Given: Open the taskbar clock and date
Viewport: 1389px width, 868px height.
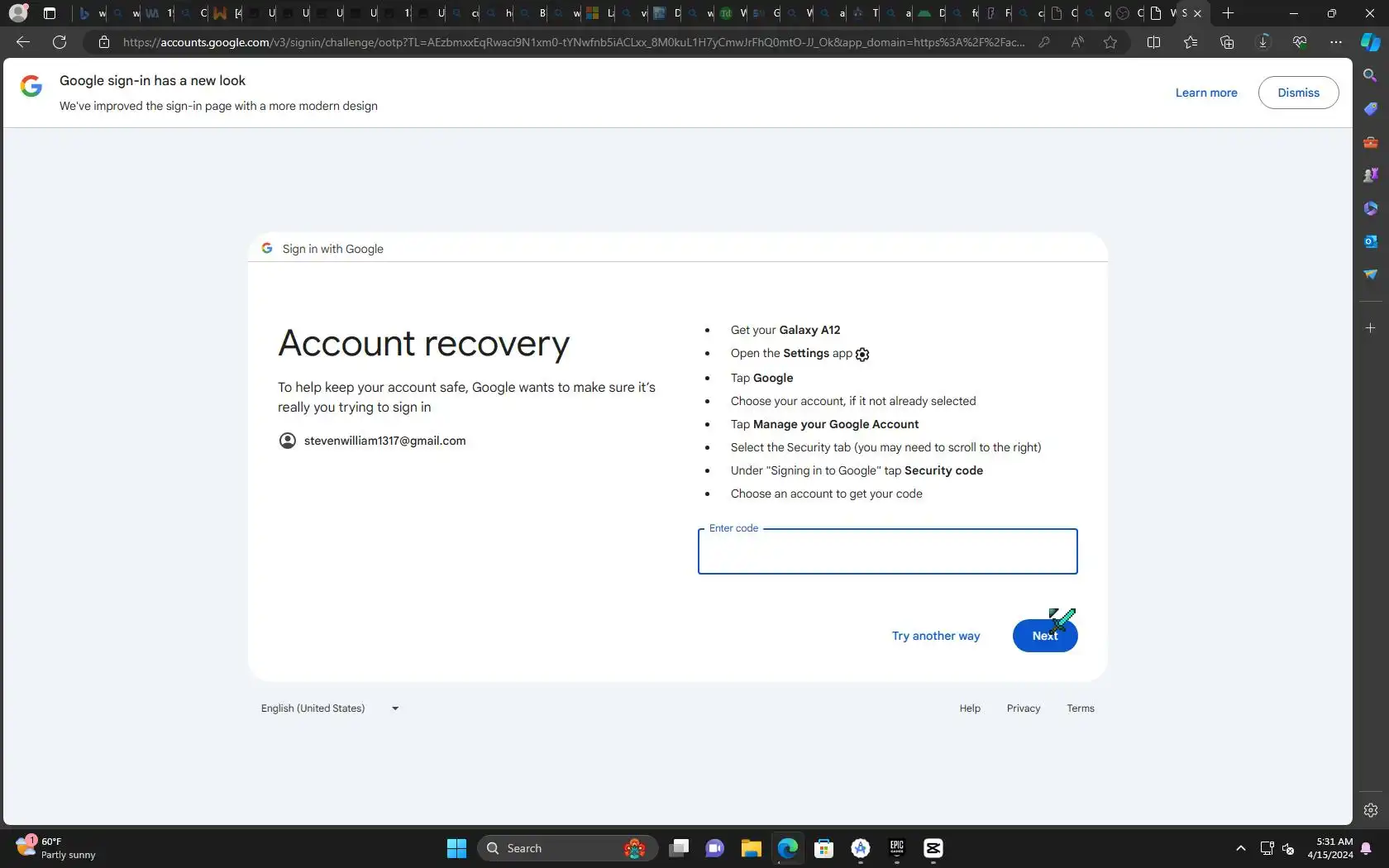Looking at the screenshot, I should (1329, 848).
